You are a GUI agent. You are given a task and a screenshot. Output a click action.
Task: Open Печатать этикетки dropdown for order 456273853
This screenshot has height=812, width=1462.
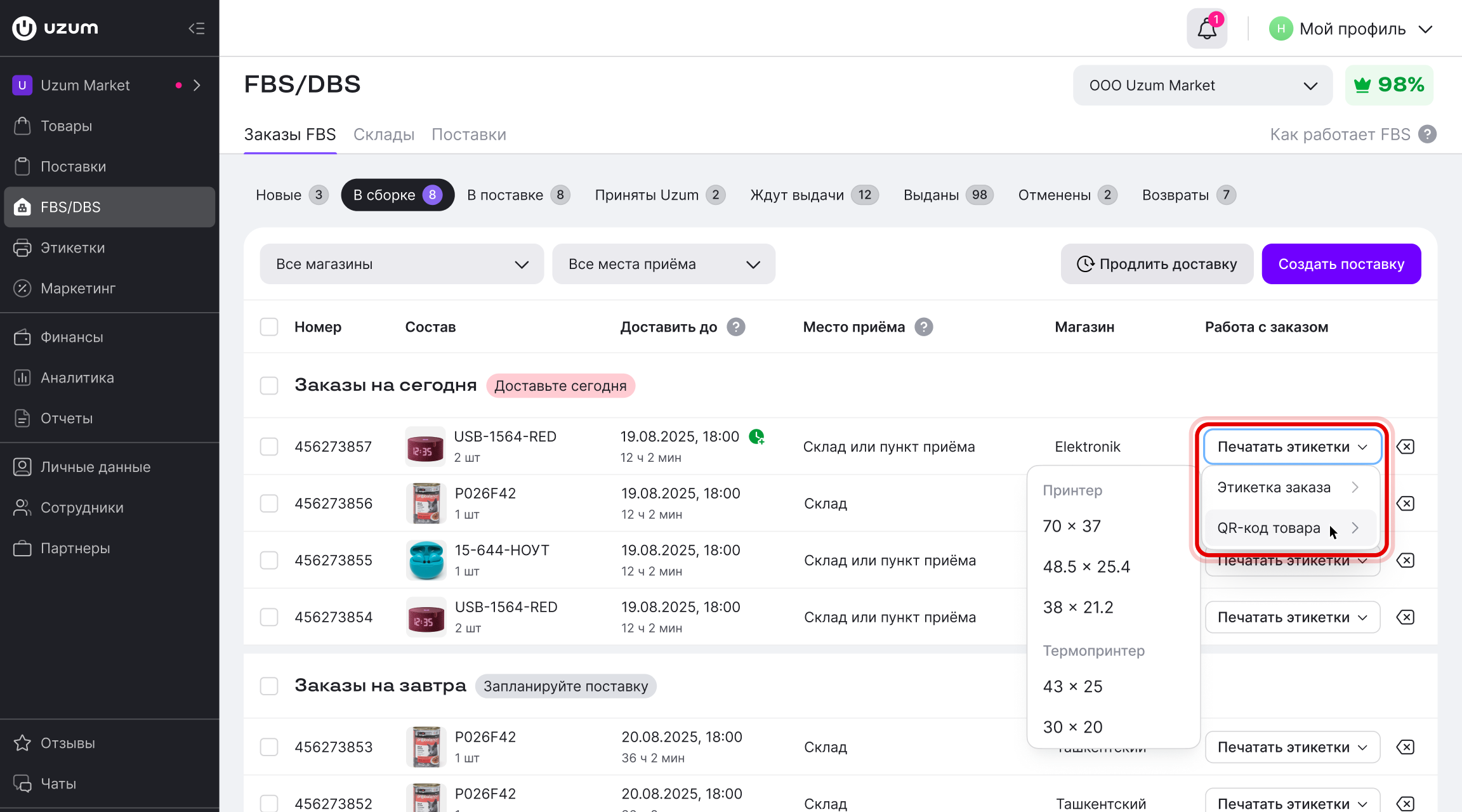tap(1293, 747)
